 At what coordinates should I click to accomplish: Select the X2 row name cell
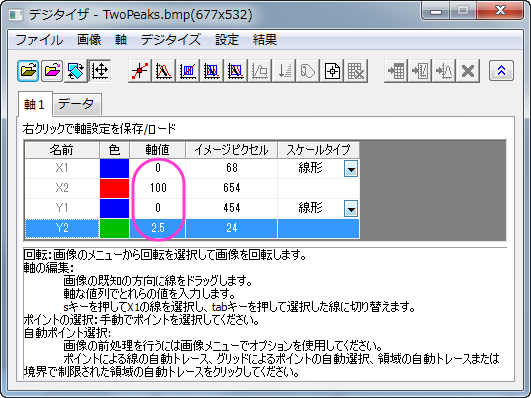pyautogui.click(x=62, y=188)
